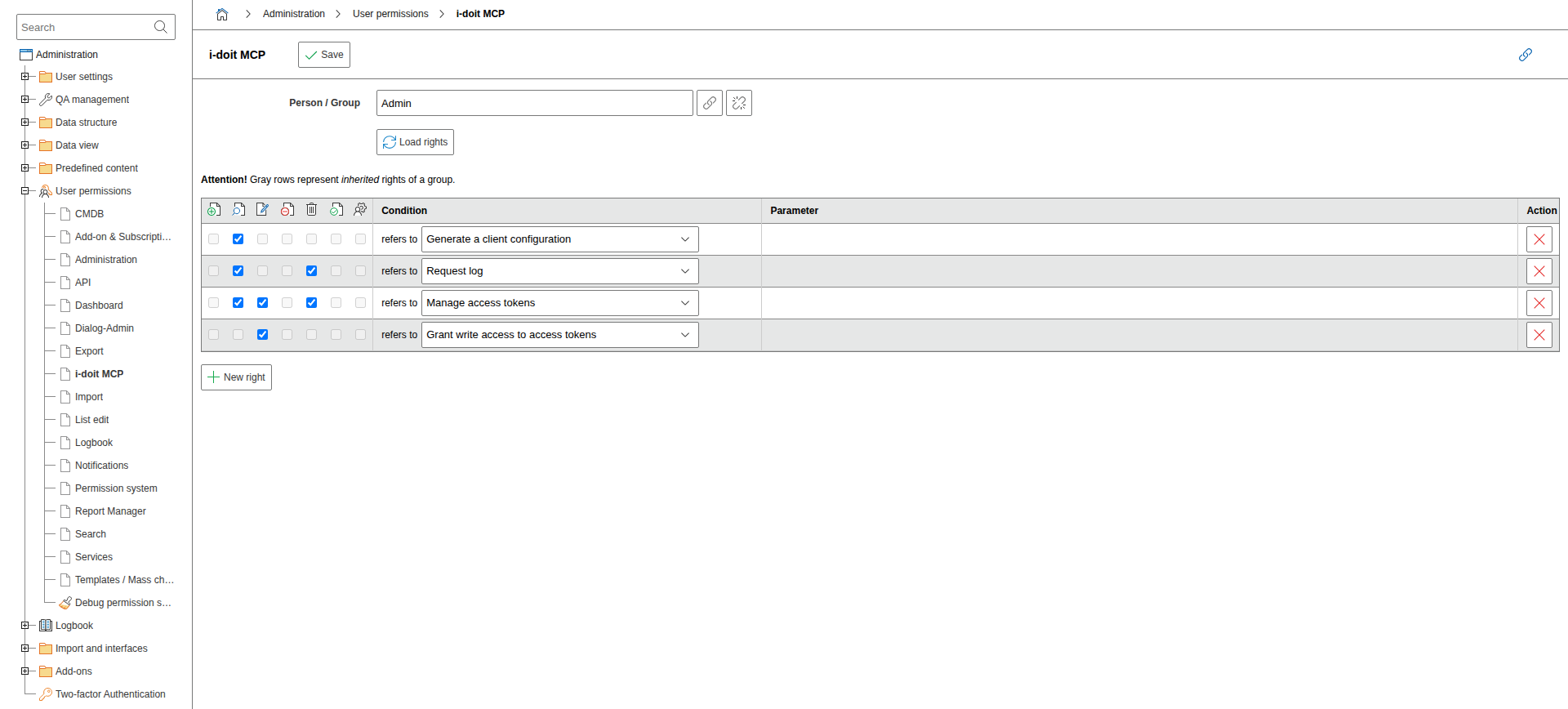Open the Manage access tokens condition dropdown
Screen dimensions: 1568x709
click(x=560, y=303)
